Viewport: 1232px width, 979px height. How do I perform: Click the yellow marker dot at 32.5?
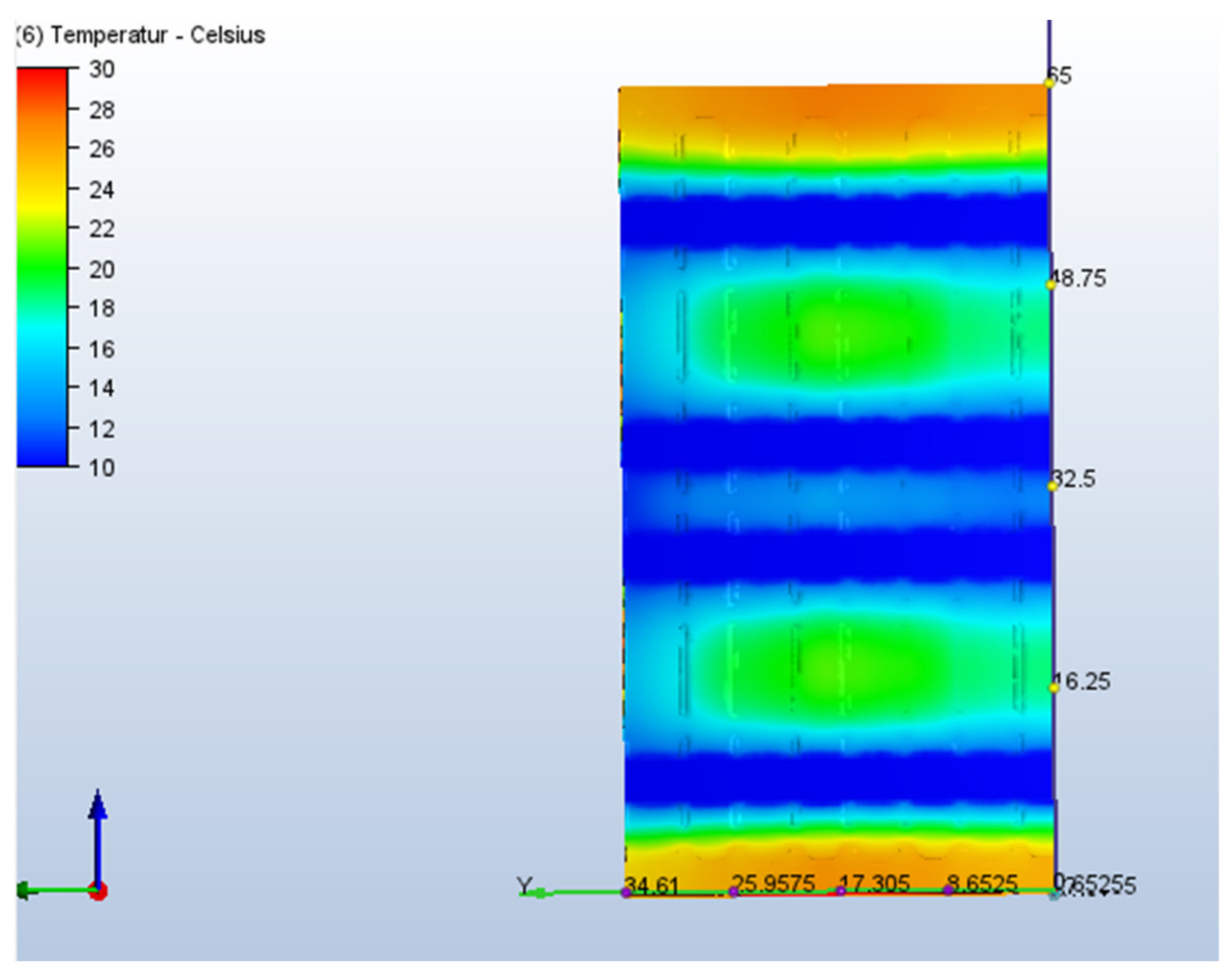1052,486
